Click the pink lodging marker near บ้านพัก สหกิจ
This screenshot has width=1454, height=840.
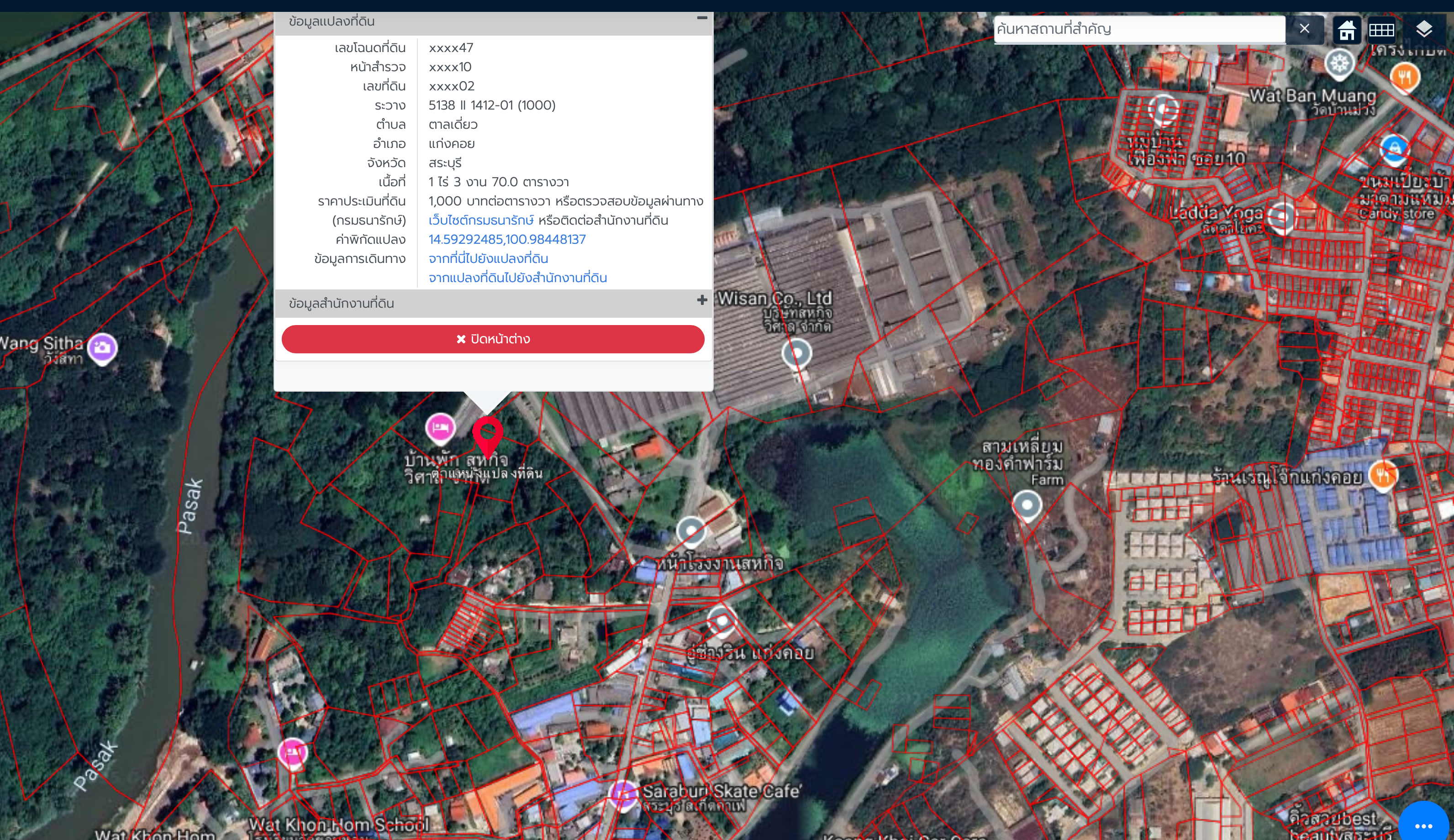(x=440, y=428)
